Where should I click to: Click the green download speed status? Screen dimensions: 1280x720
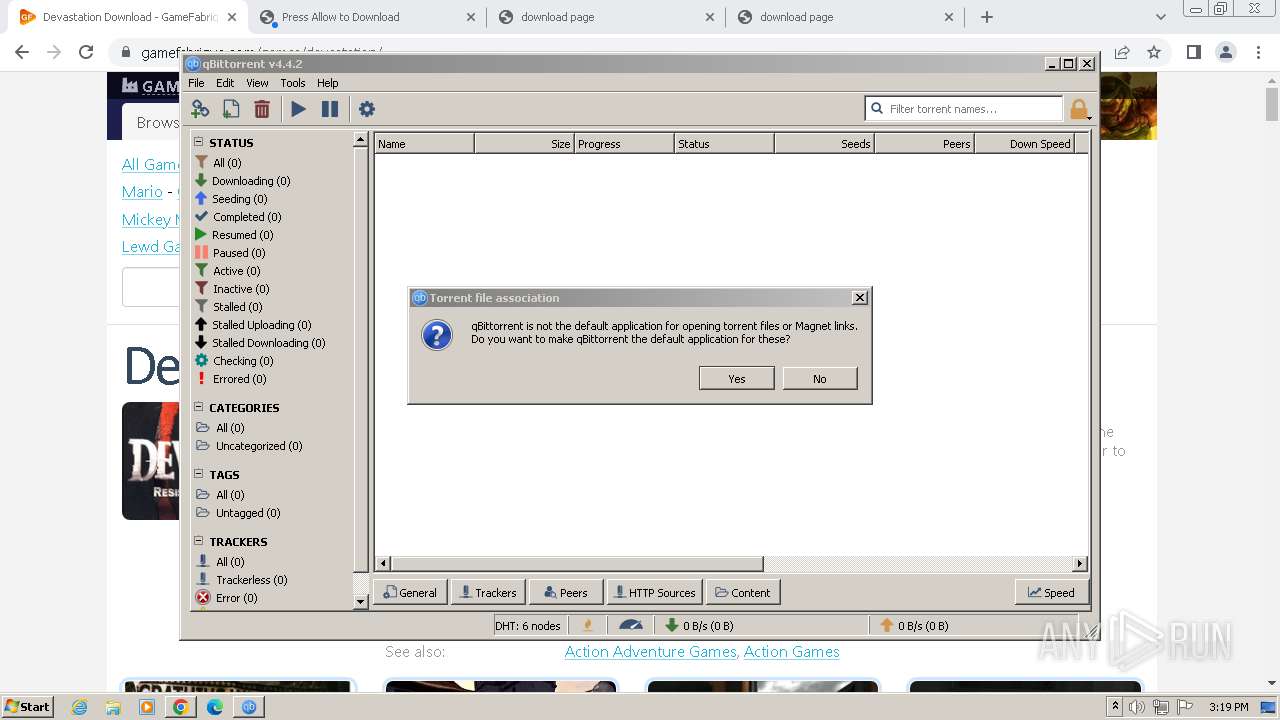(699, 626)
